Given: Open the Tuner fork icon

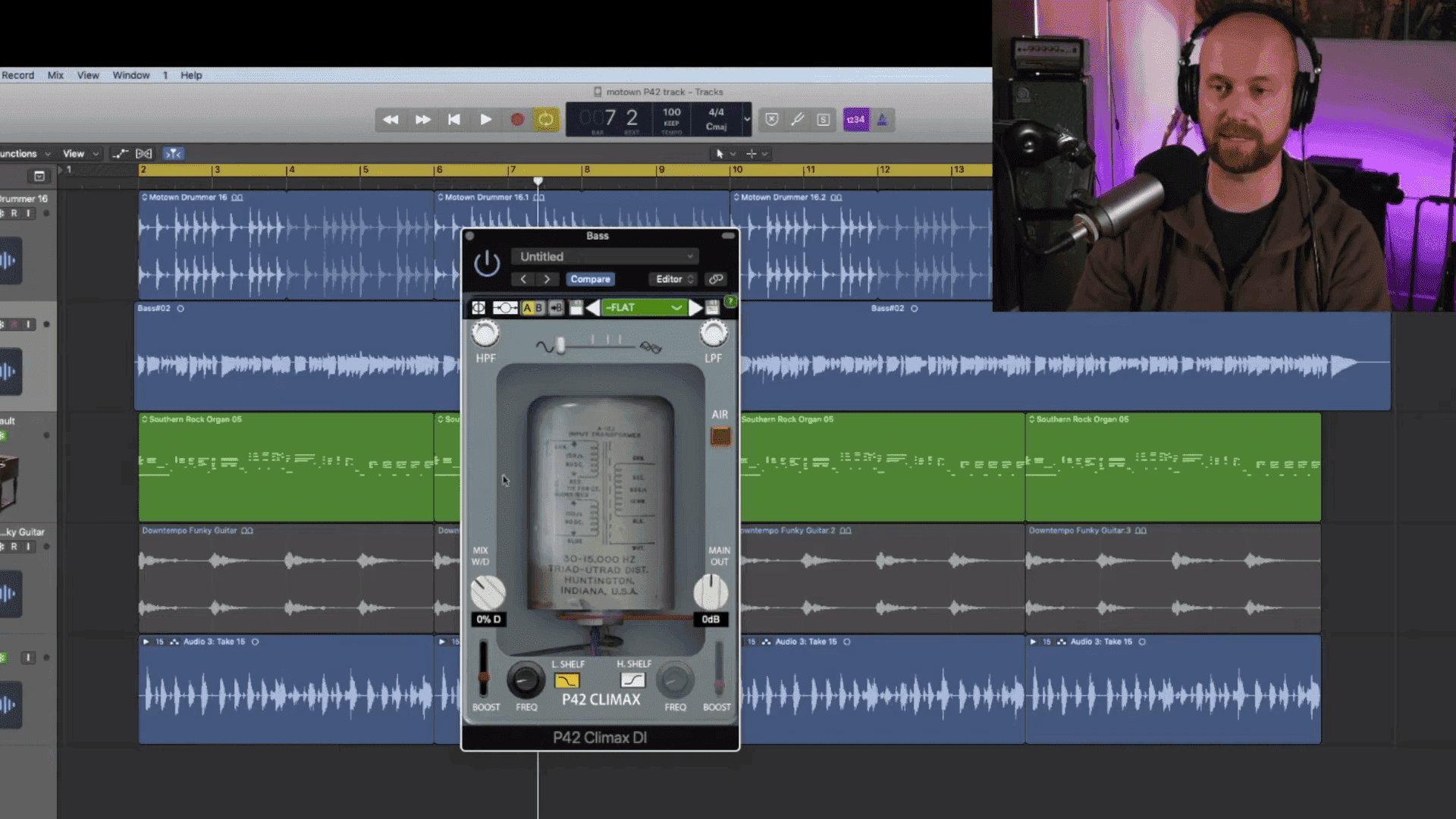Looking at the screenshot, I should pos(797,120).
